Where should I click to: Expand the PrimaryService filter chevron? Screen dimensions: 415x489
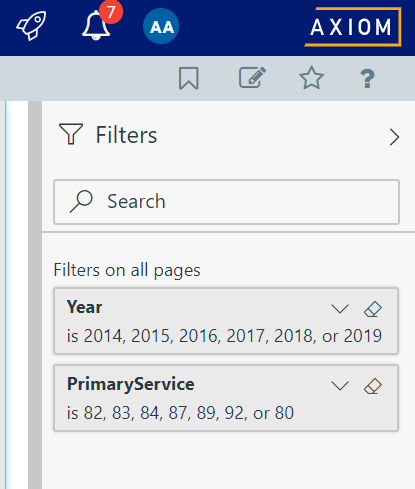coord(340,386)
